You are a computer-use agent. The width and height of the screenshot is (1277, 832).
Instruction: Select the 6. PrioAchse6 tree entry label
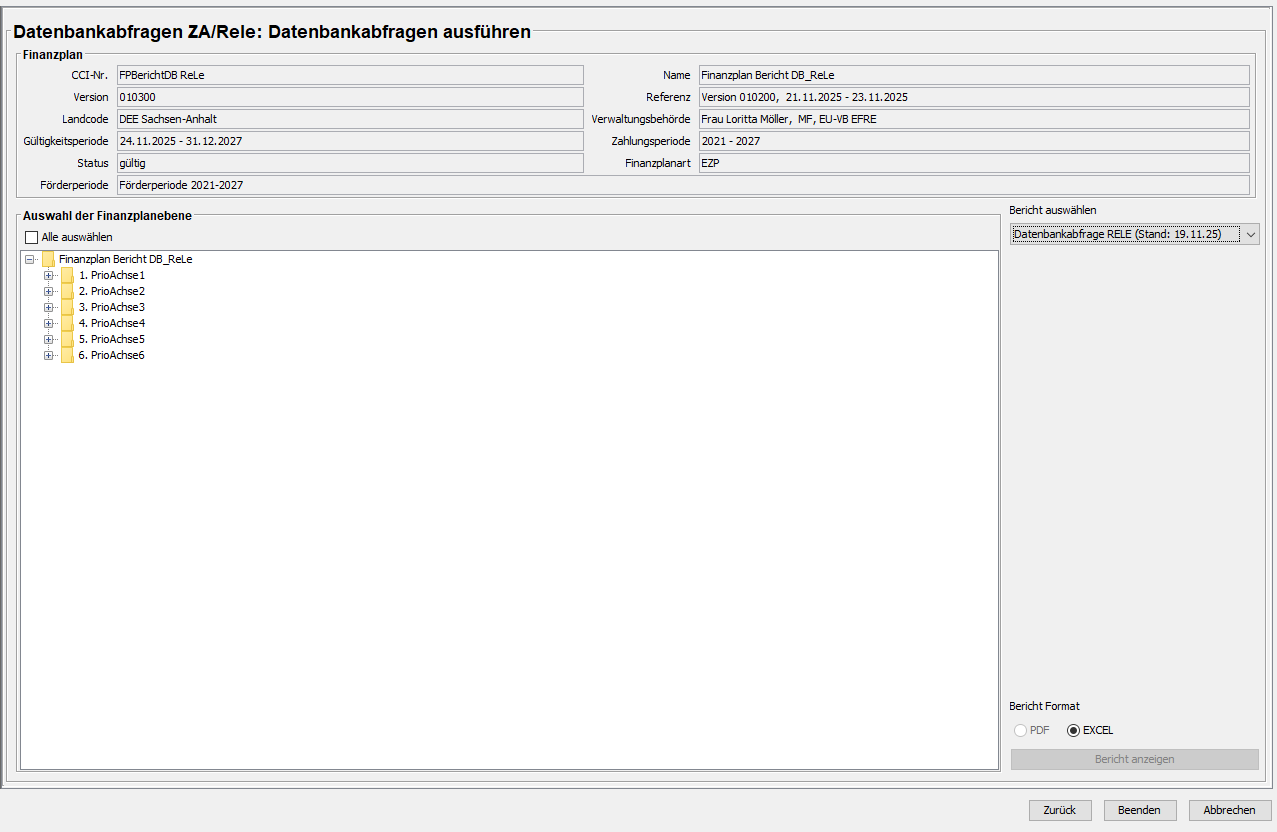[x=111, y=356]
